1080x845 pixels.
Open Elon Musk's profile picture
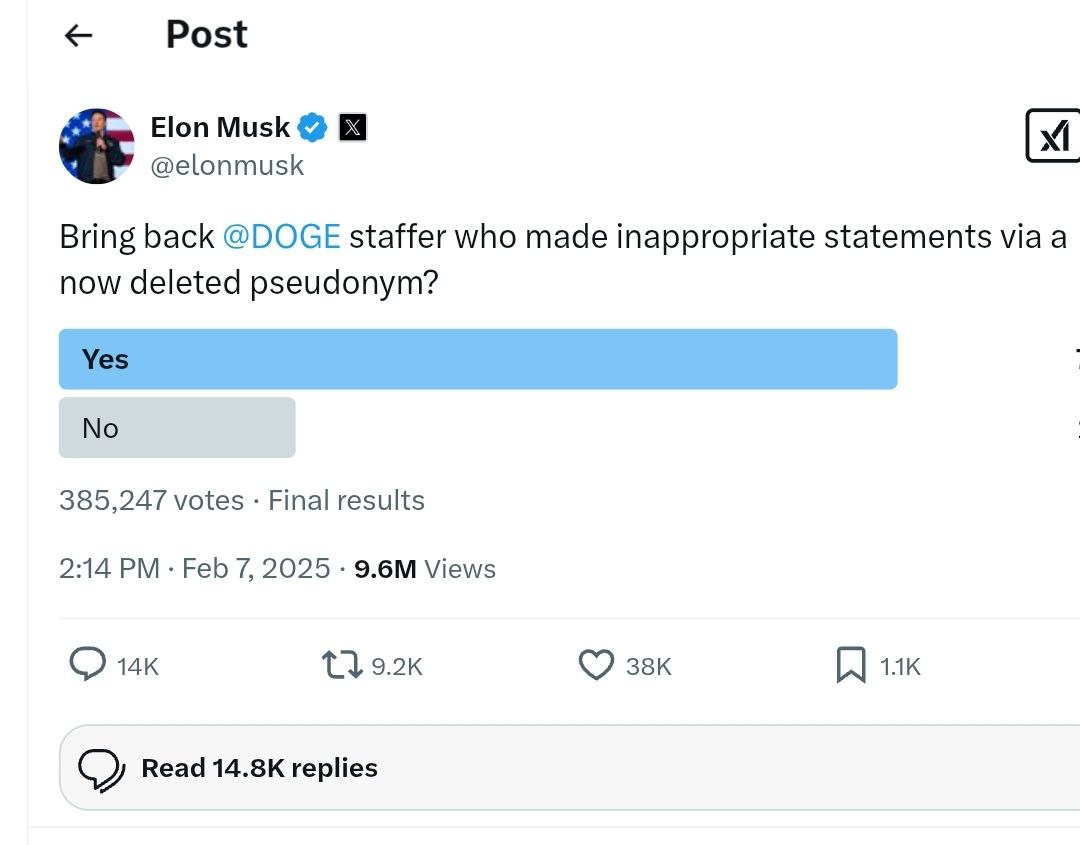pyautogui.click(x=96, y=146)
